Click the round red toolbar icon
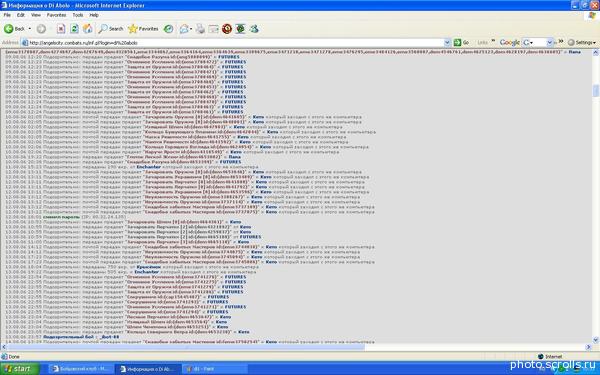 (x=227, y=29)
